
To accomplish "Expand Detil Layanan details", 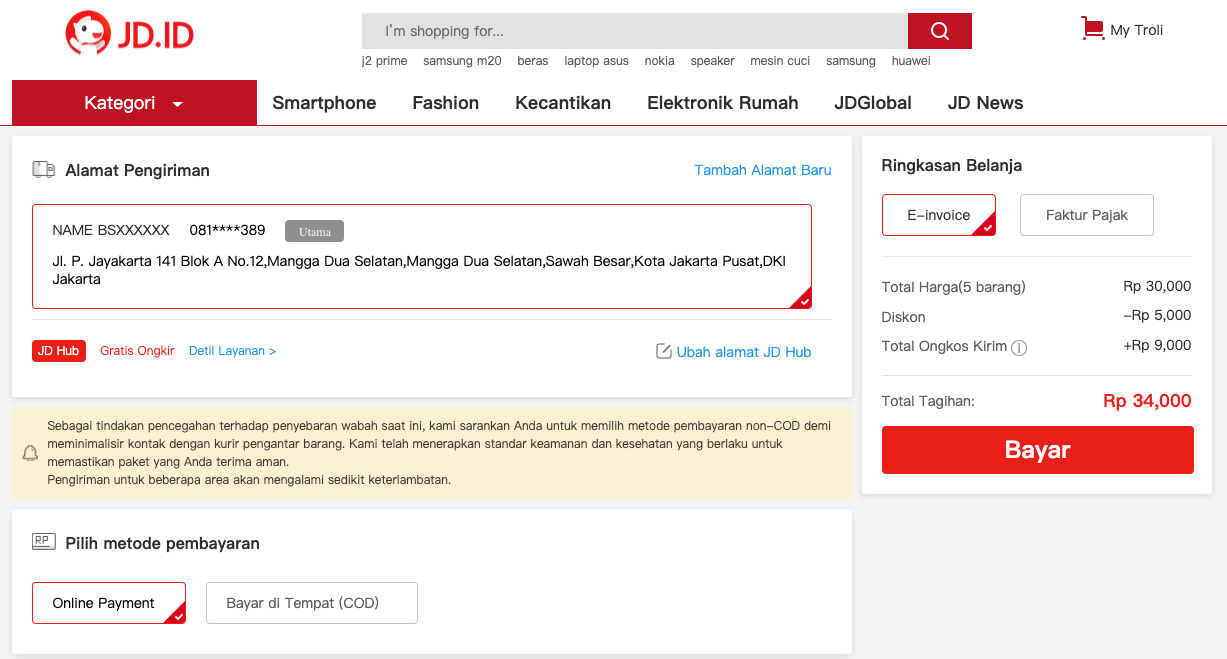I will tap(232, 351).
